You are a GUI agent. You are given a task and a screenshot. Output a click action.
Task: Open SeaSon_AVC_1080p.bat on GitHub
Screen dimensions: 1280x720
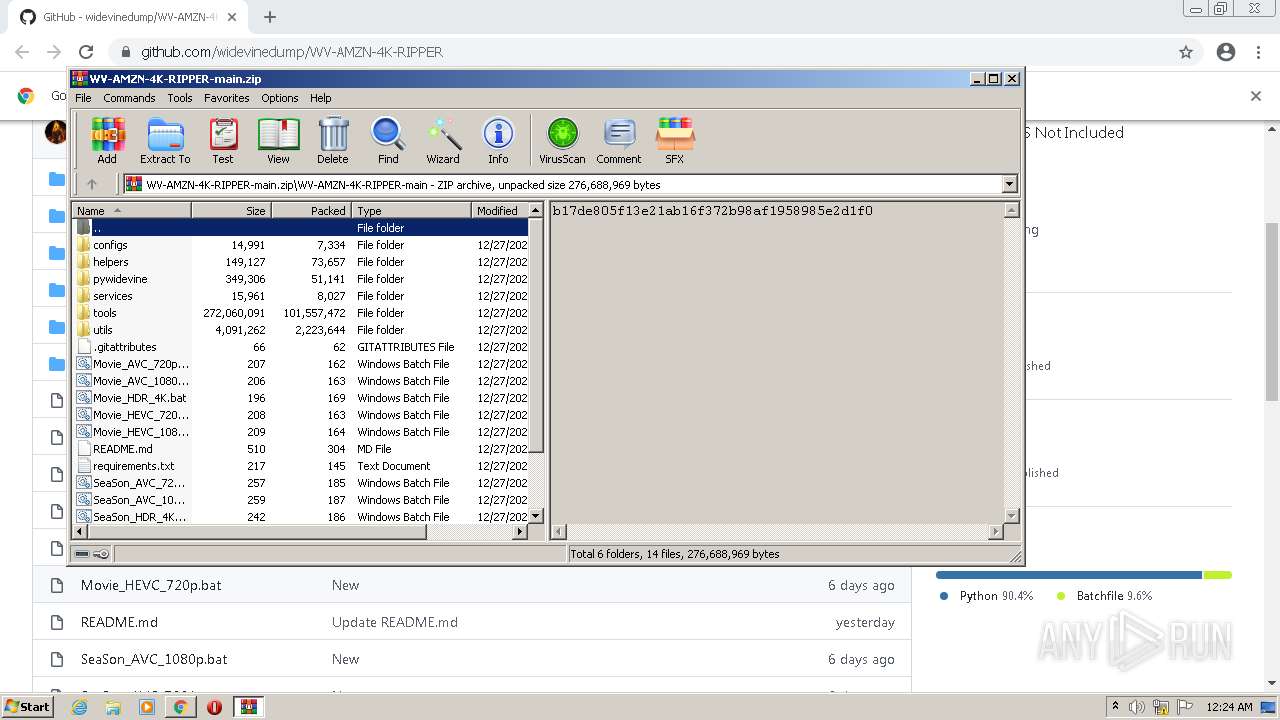[x=154, y=659]
